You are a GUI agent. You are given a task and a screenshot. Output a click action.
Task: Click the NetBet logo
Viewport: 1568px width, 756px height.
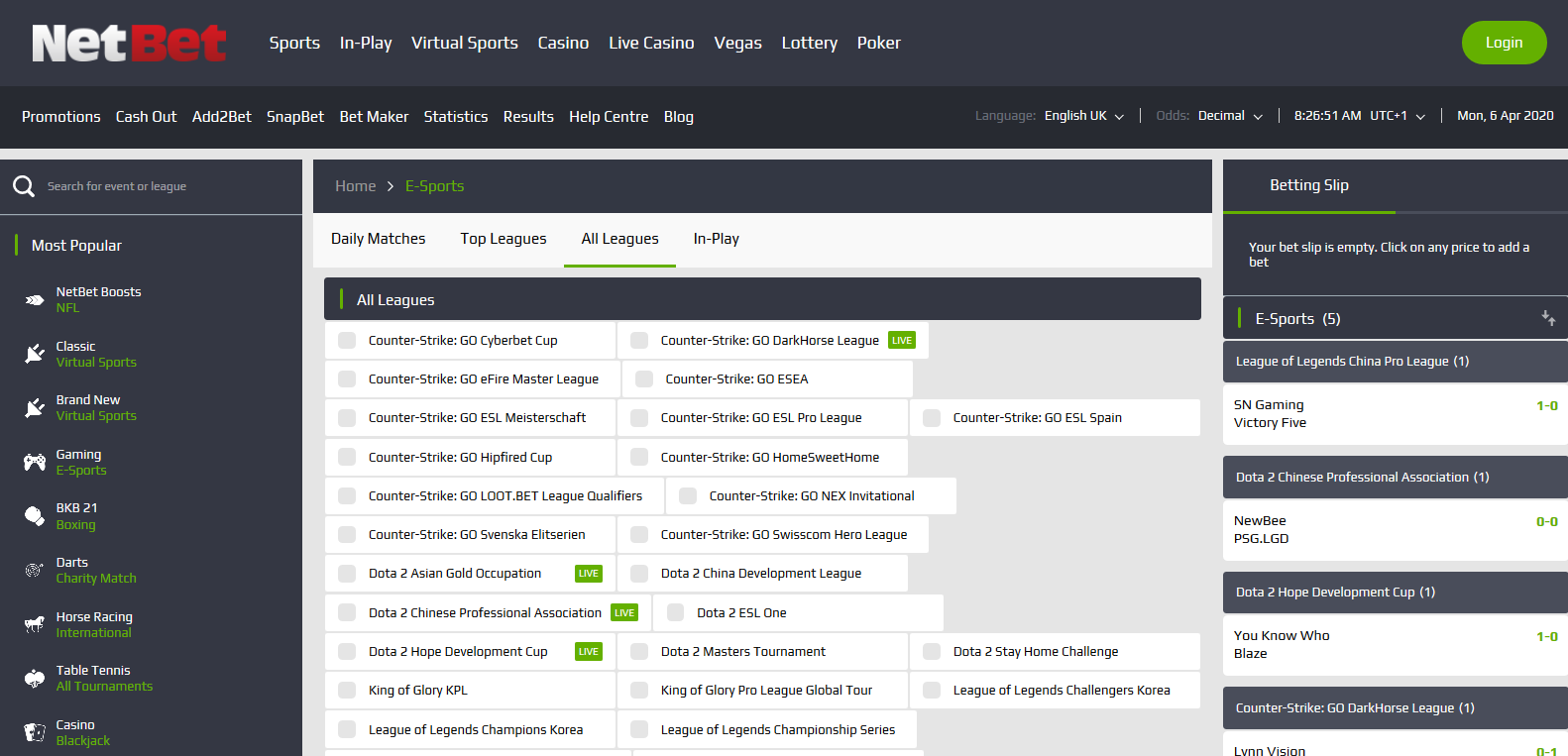(129, 43)
